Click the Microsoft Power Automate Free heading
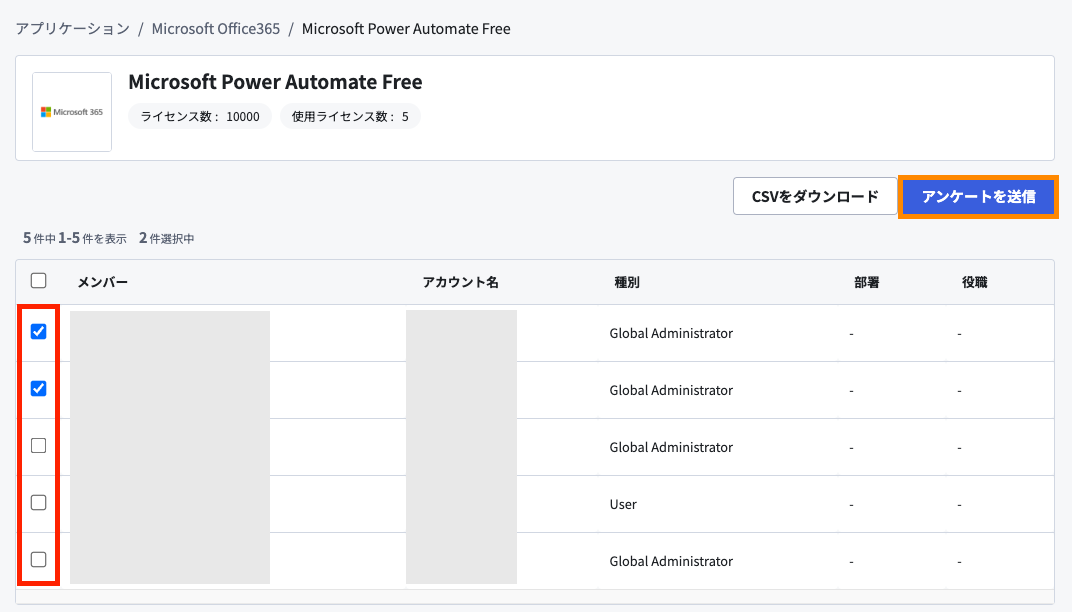Viewport: 1072px width, 612px height. (275, 81)
